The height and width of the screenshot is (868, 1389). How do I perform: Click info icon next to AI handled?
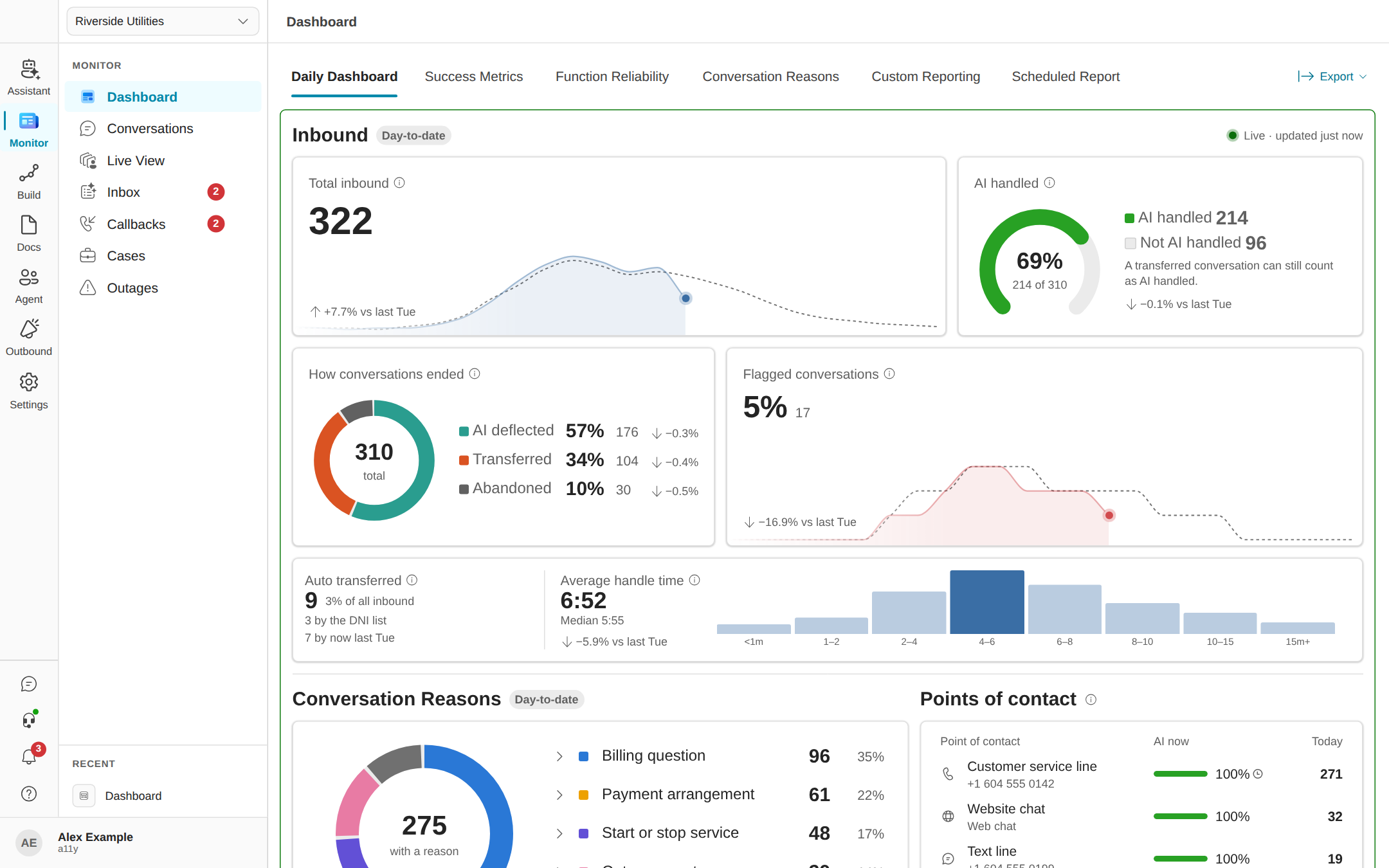coord(1049,183)
